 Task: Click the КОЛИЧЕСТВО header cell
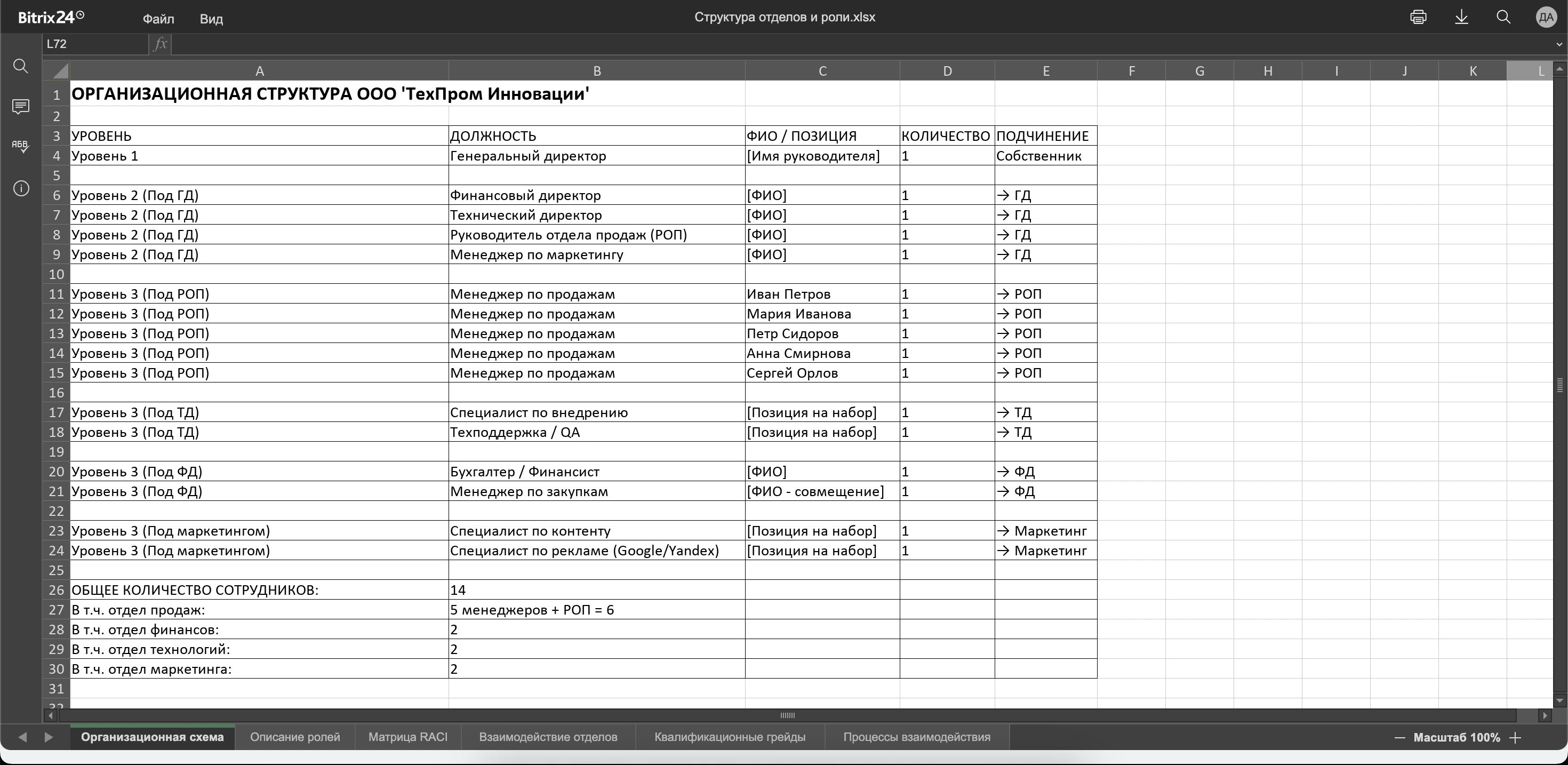pos(947,136)
